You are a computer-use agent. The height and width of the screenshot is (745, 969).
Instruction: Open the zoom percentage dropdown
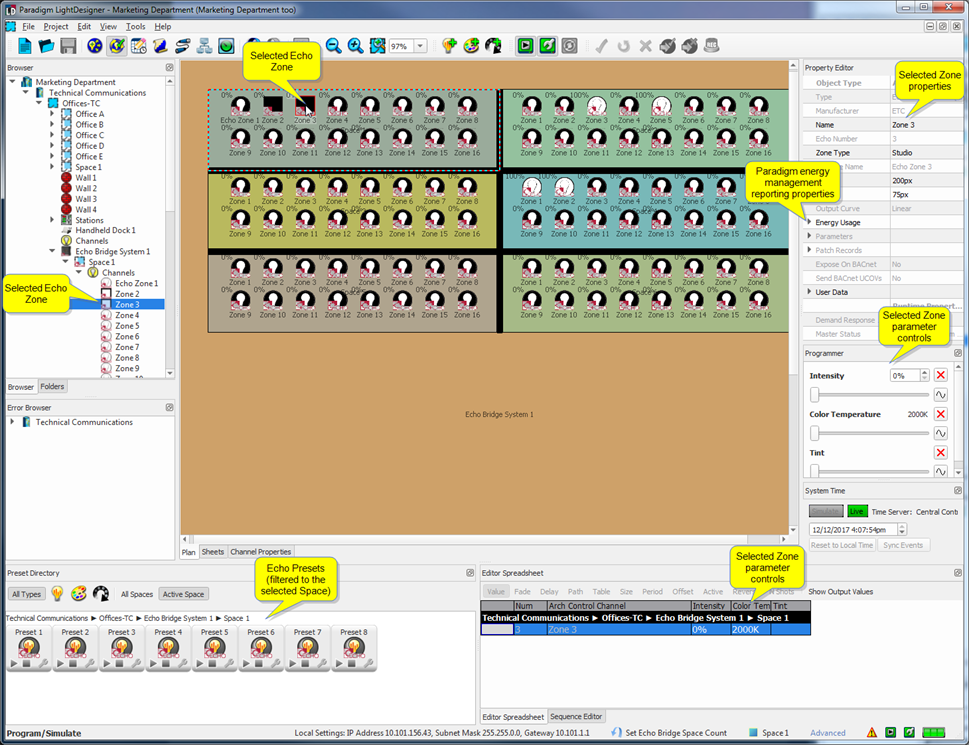(420, 46)
